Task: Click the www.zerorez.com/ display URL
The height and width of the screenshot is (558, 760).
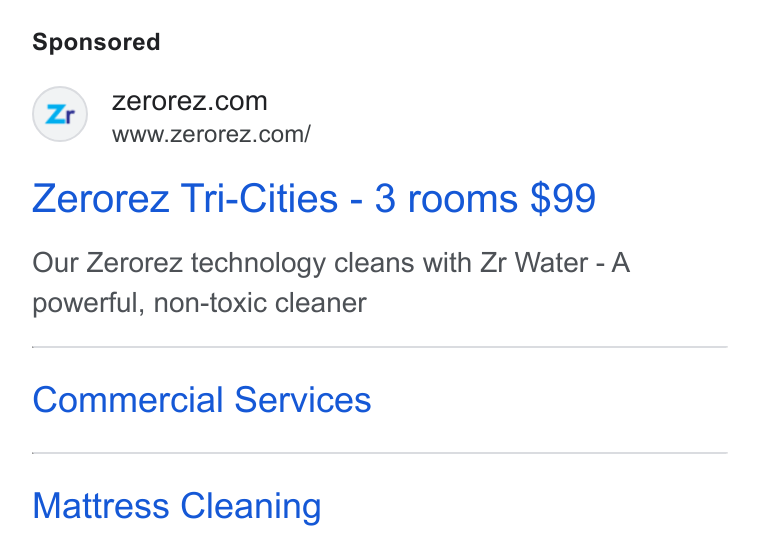Action: click(211, 134)
